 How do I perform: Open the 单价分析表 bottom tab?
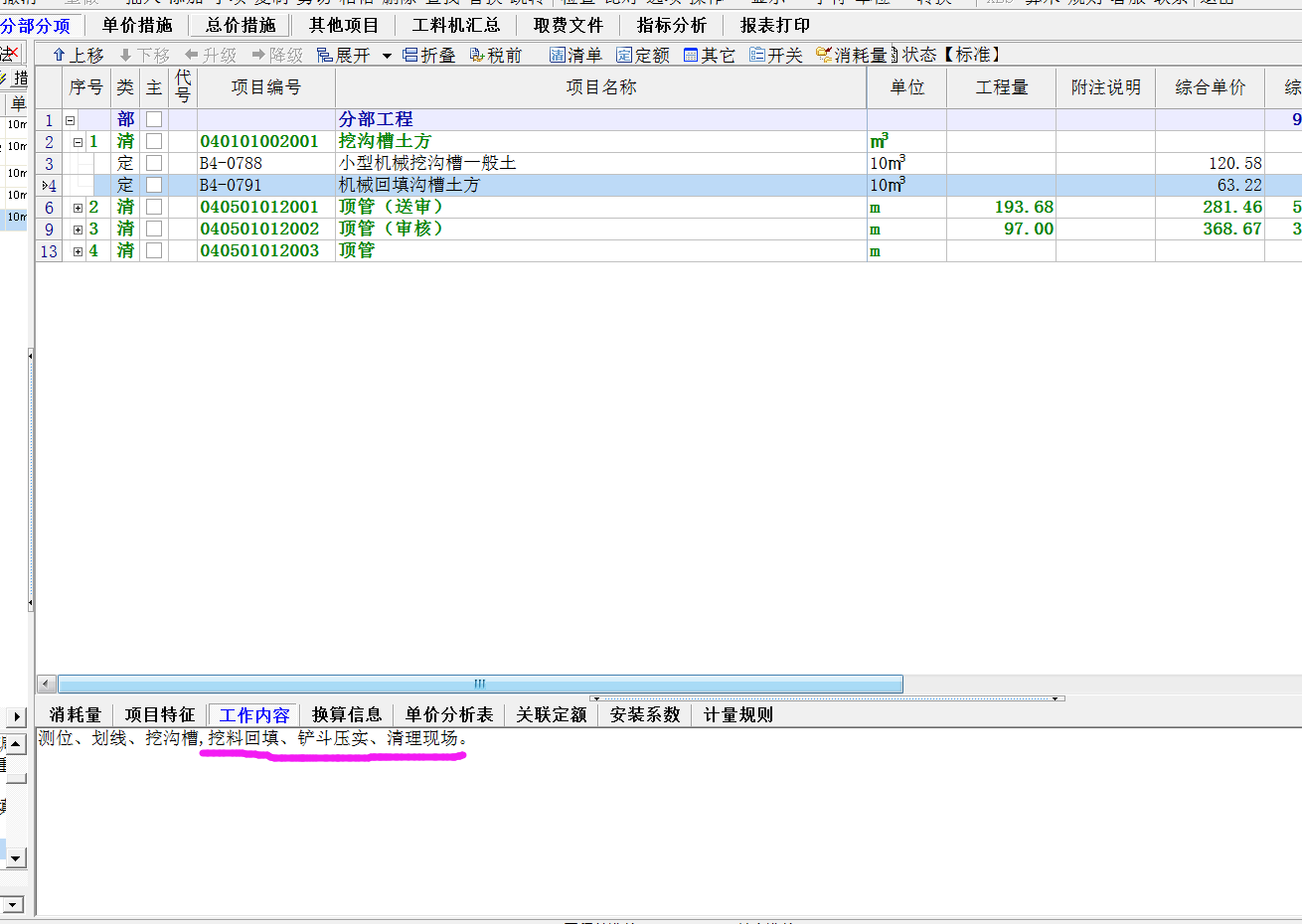coord(449,714)
